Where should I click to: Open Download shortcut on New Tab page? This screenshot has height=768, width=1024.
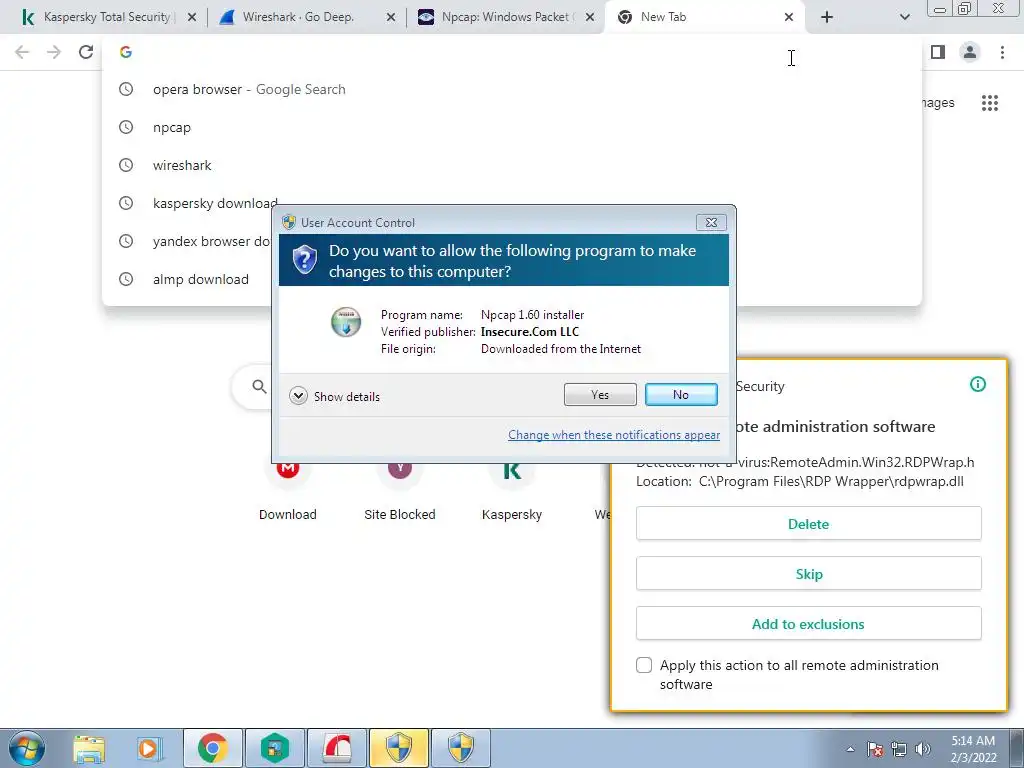pos(287,491)
